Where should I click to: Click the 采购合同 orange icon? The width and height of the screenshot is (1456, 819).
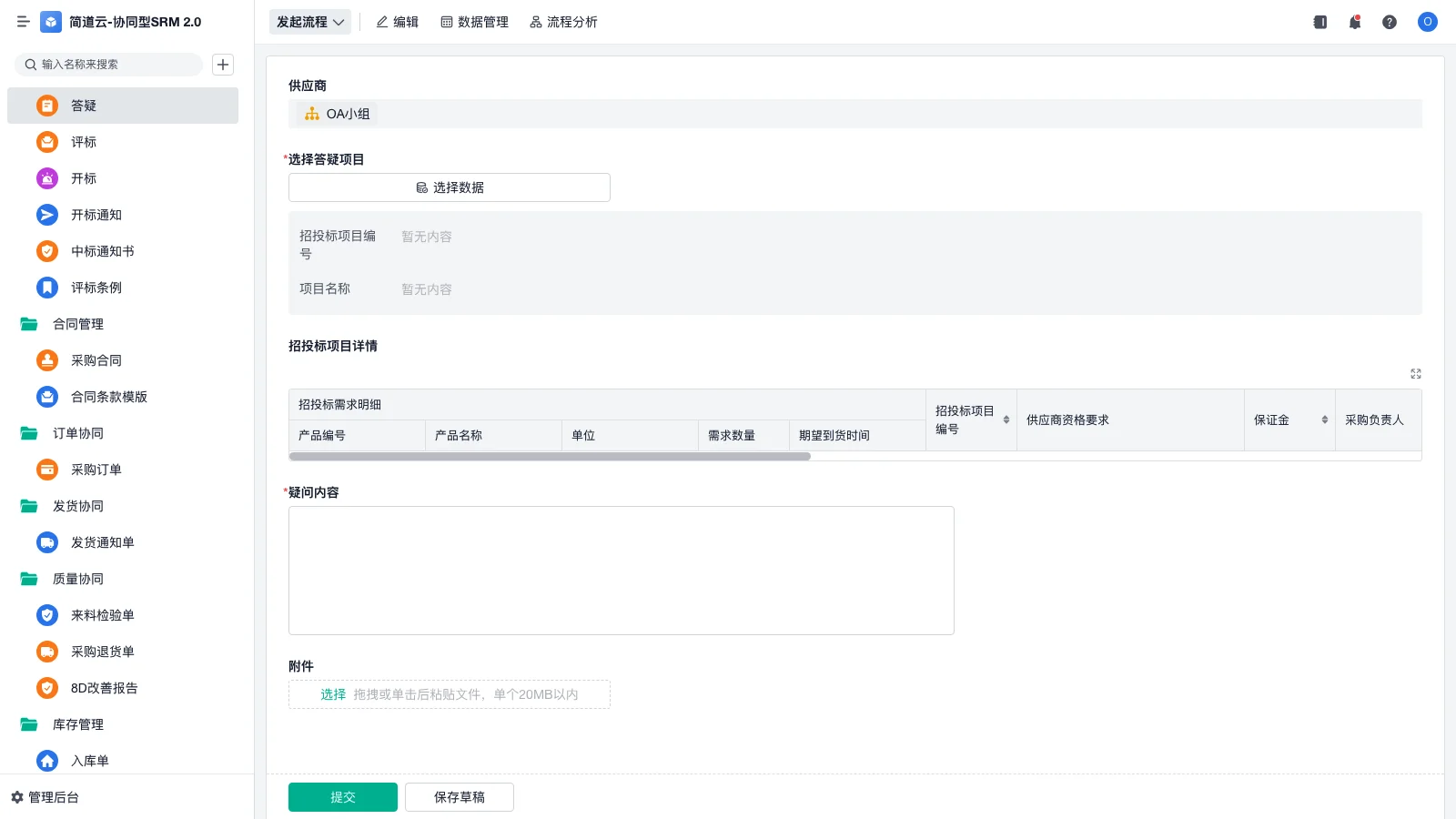coord(47,360)
